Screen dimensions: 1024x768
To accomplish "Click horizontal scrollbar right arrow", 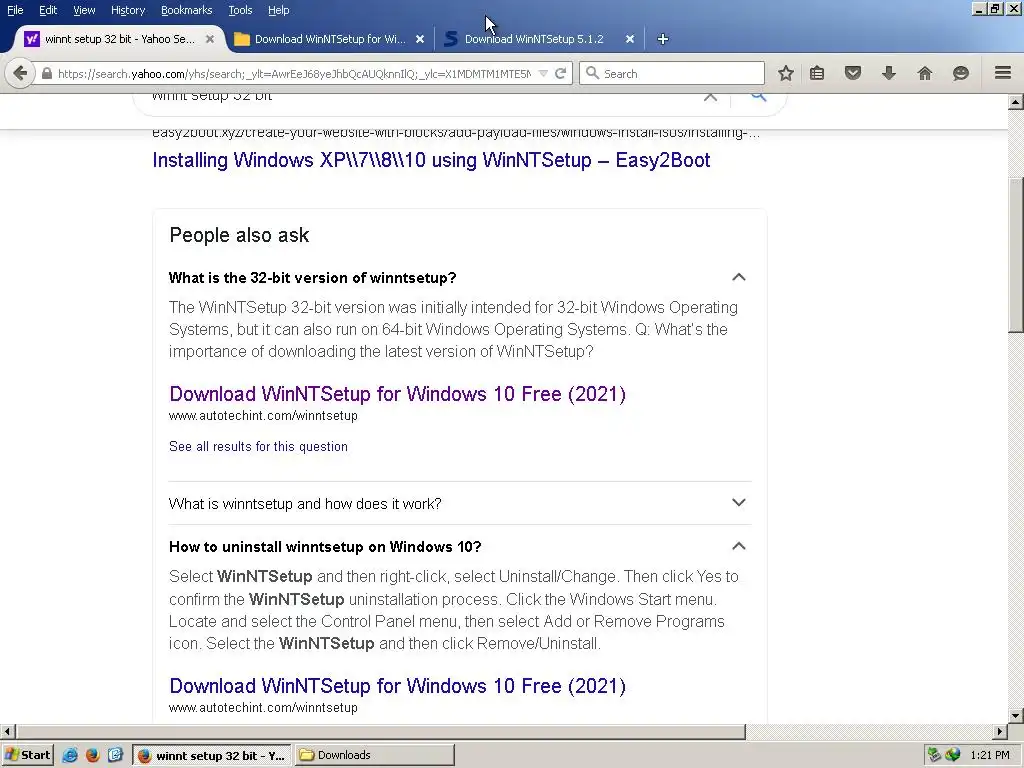I will pos(1000,731).
